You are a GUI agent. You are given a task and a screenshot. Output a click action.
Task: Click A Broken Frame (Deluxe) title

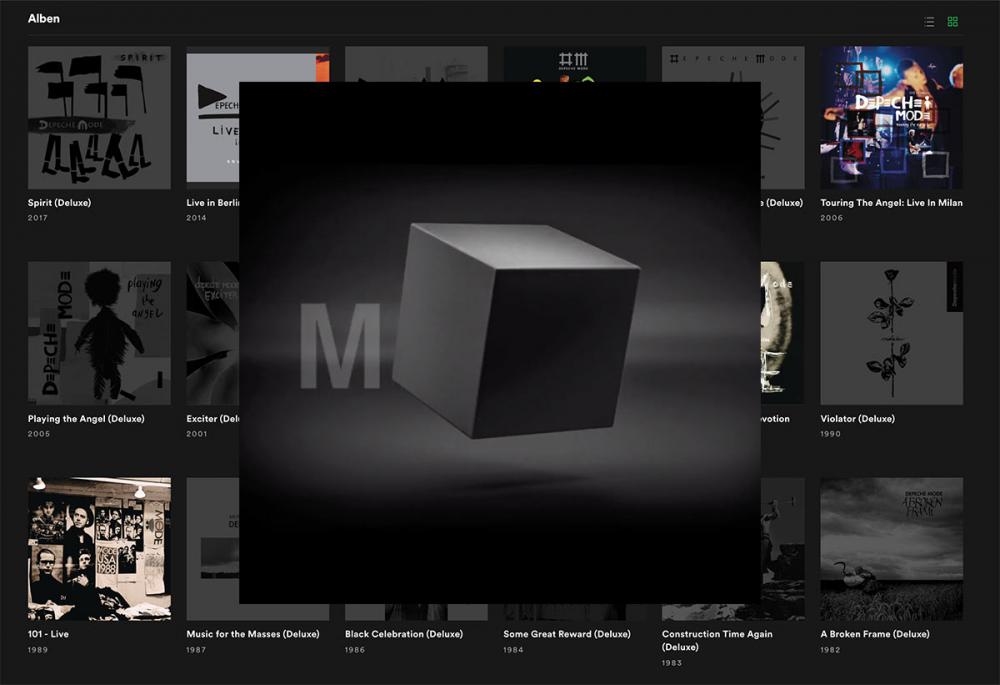pyautogui.click(x=875, y=634)
